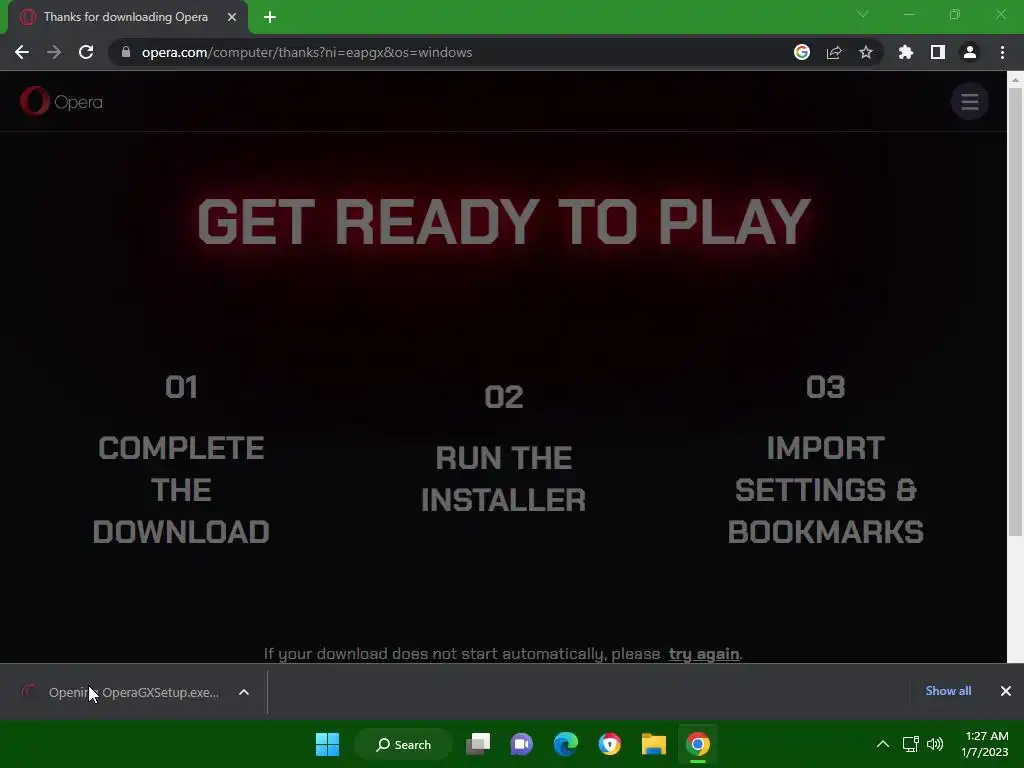Go back to the previous page
Image resolution: width=1024 pixels, height=768 pixels.
coord(22,52)
